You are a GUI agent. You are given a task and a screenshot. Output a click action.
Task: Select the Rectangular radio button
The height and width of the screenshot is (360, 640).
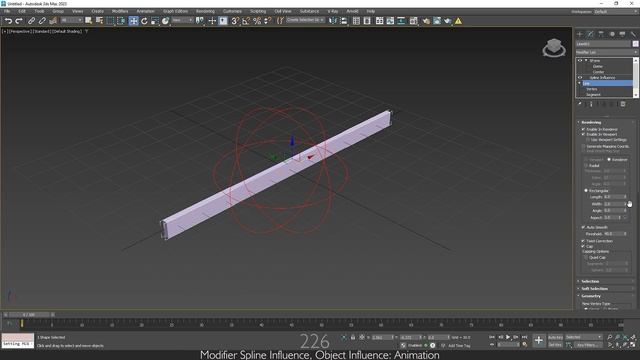click(x=586, y=191)
